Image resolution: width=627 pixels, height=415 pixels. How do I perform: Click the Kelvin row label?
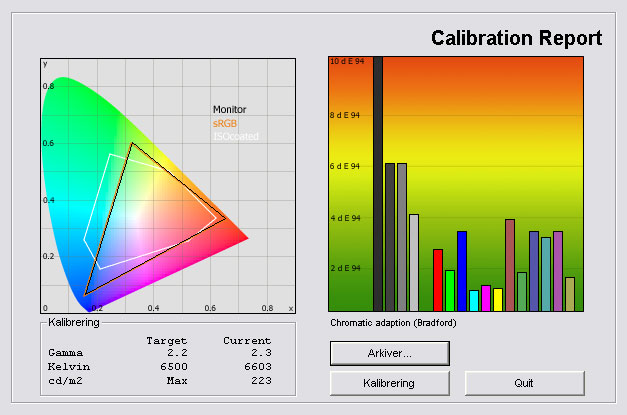[69, 367]
